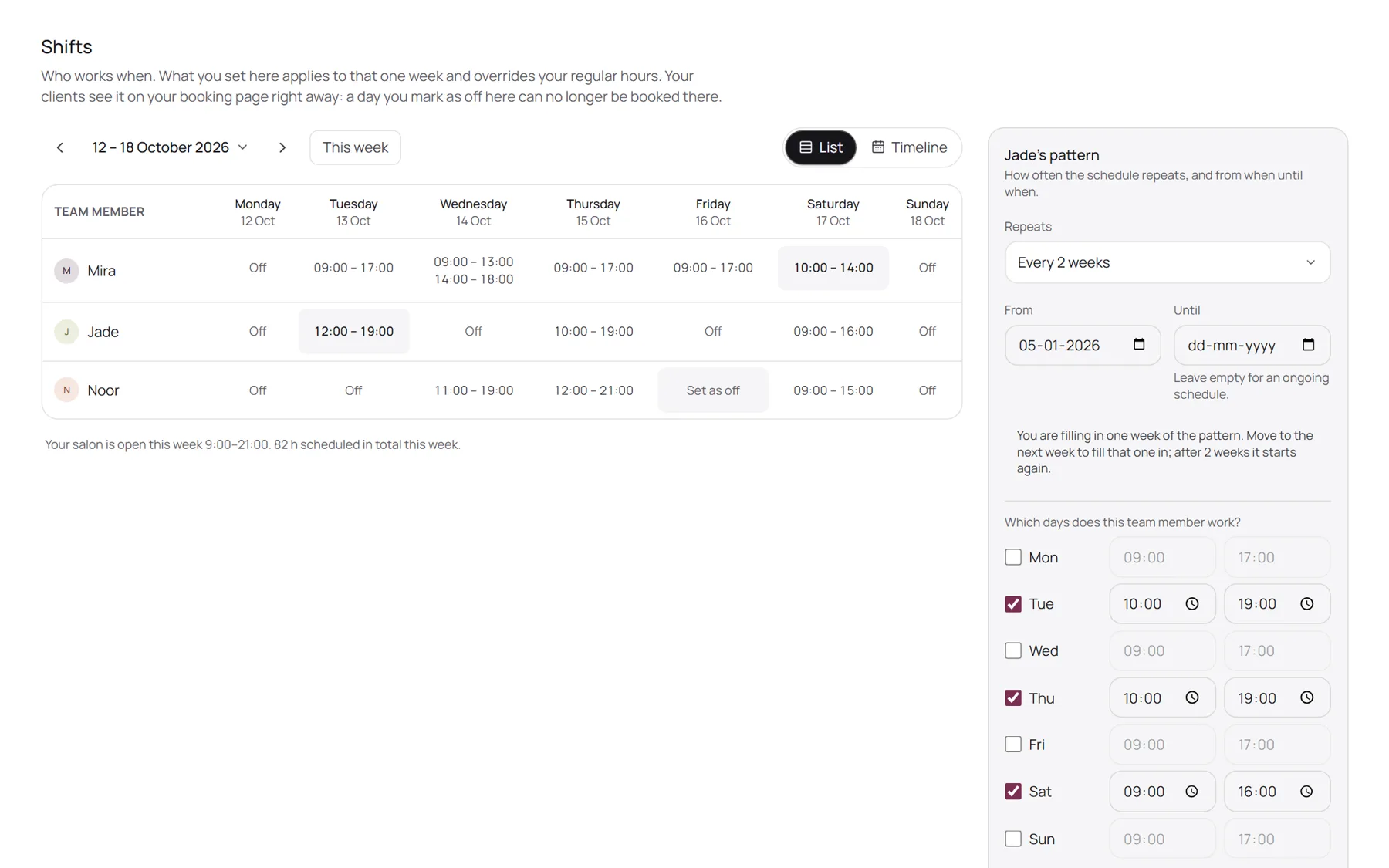Enable the Mon workday checkbox
Viewport: 1389px width, 868px height.
point(1013,557)
